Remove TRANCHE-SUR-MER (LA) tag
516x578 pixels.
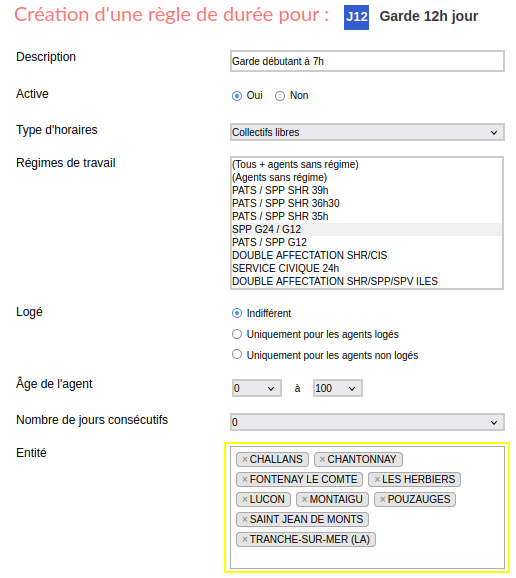[x=245, y=540]
